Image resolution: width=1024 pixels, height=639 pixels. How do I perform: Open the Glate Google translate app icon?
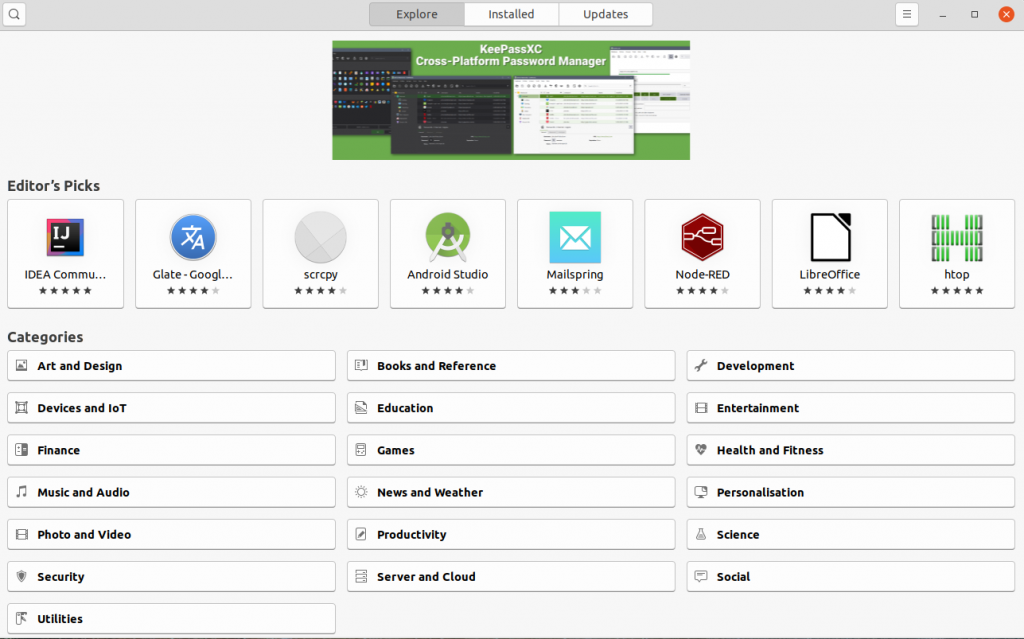pyautogui.click(x=193, y=237)
